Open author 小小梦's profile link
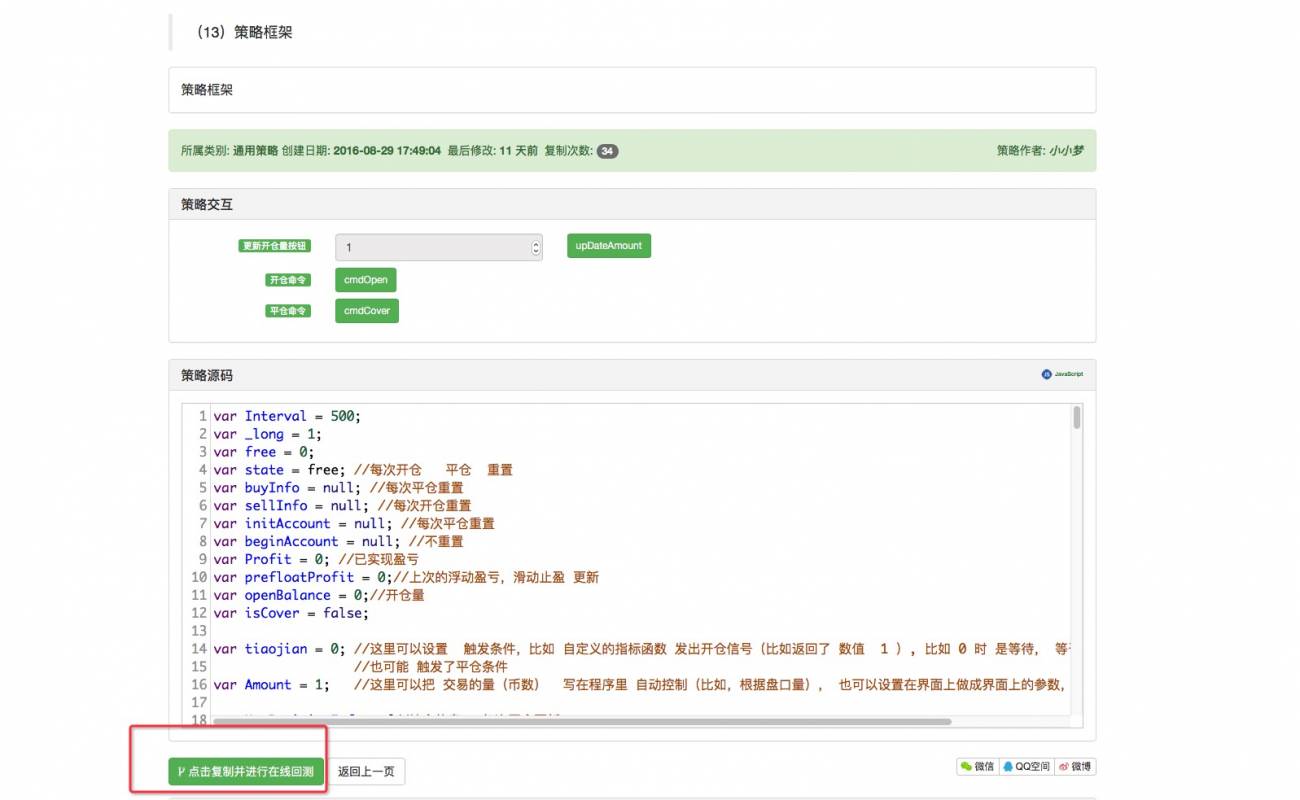This screenshot has width=1300, height=800. click(1067, 151)
